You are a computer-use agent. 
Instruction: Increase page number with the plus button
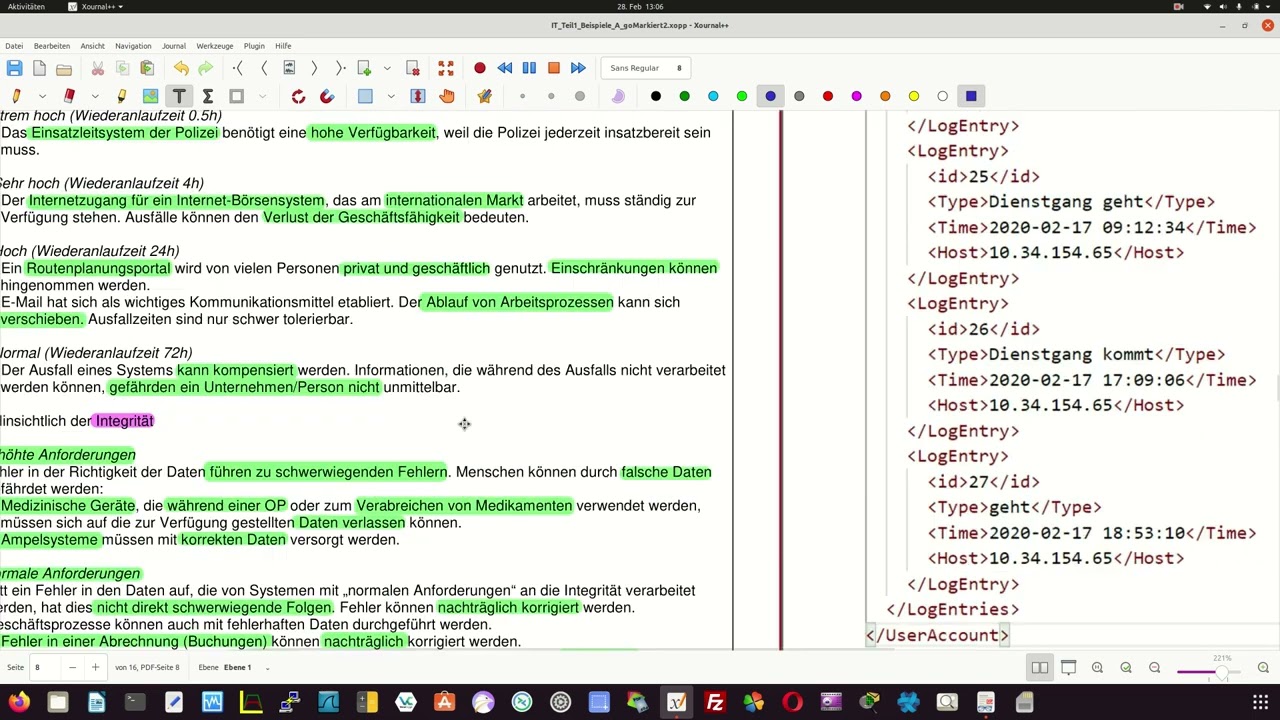click(x=95, y=667)
